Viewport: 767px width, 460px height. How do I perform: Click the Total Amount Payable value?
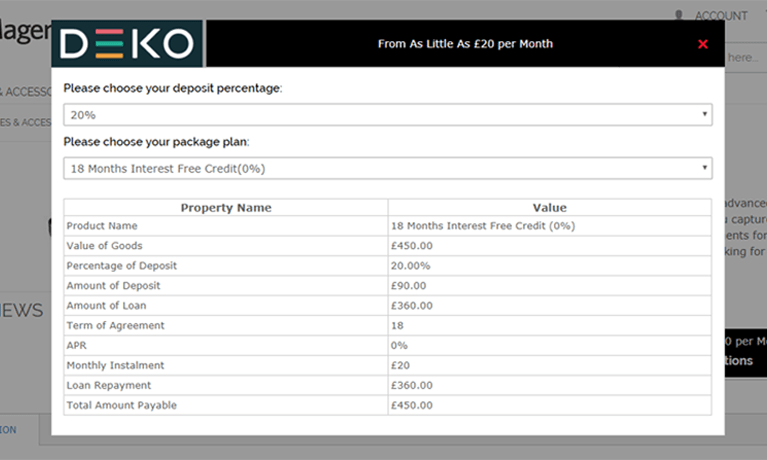(x=412, y=405)
